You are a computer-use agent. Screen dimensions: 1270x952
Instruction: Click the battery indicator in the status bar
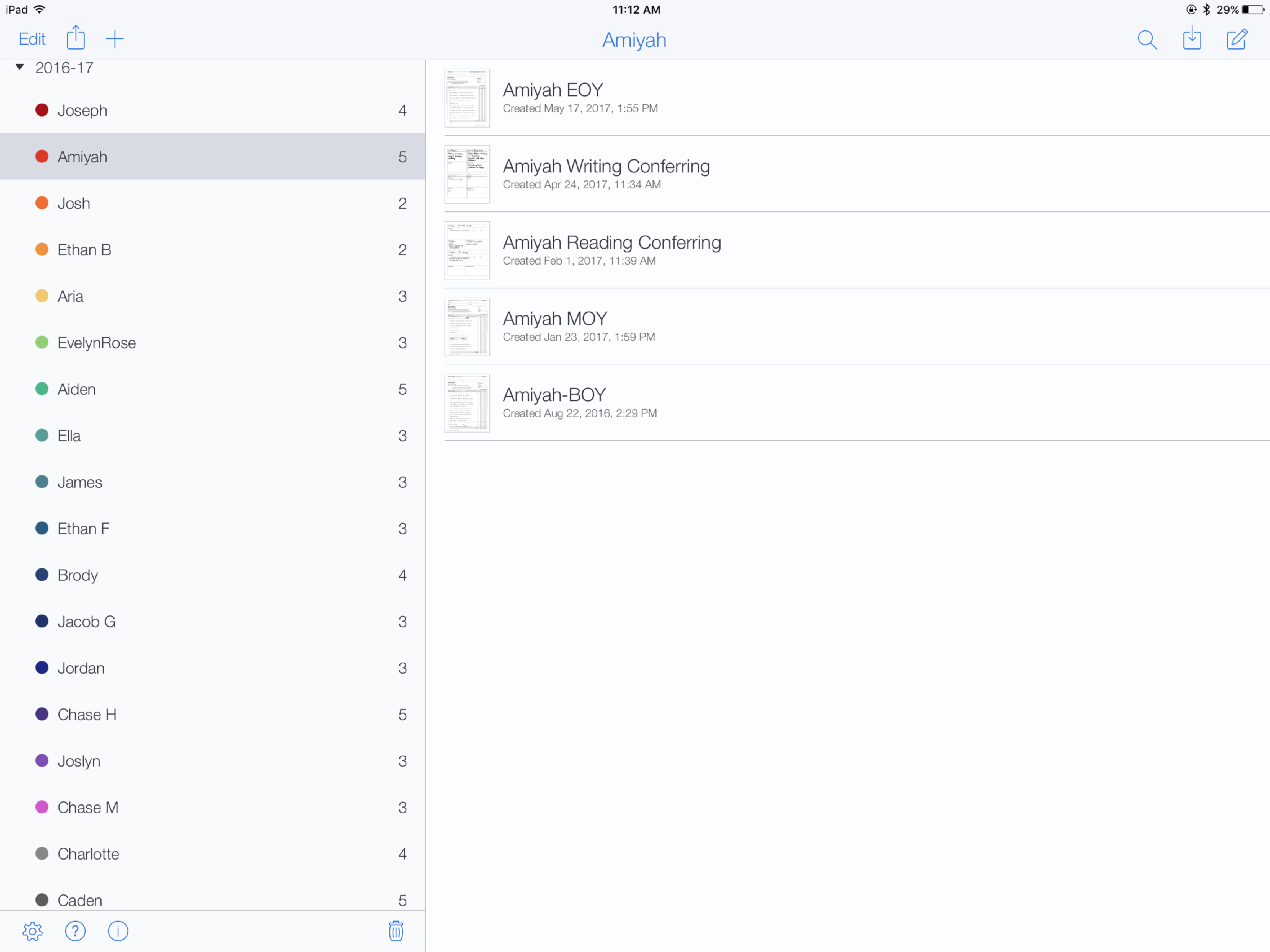(x=1253, y=10)
